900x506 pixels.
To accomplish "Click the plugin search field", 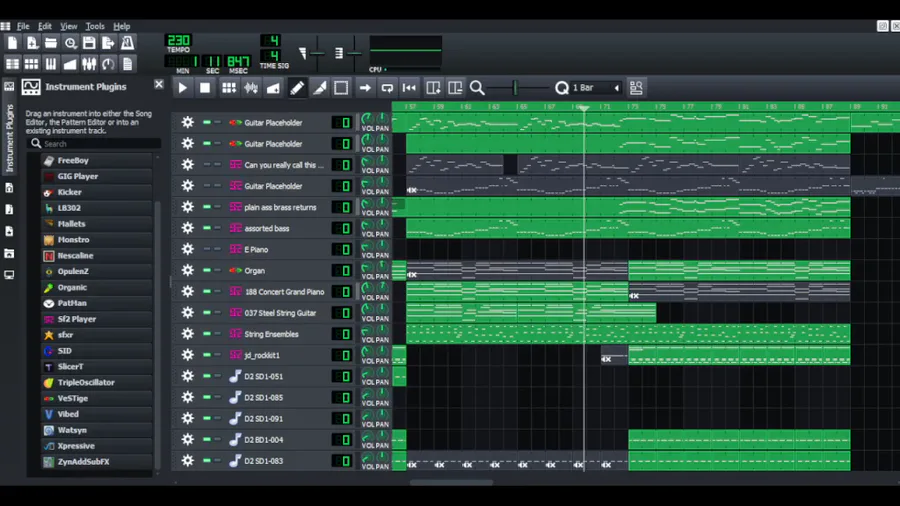I will point(95,143).
